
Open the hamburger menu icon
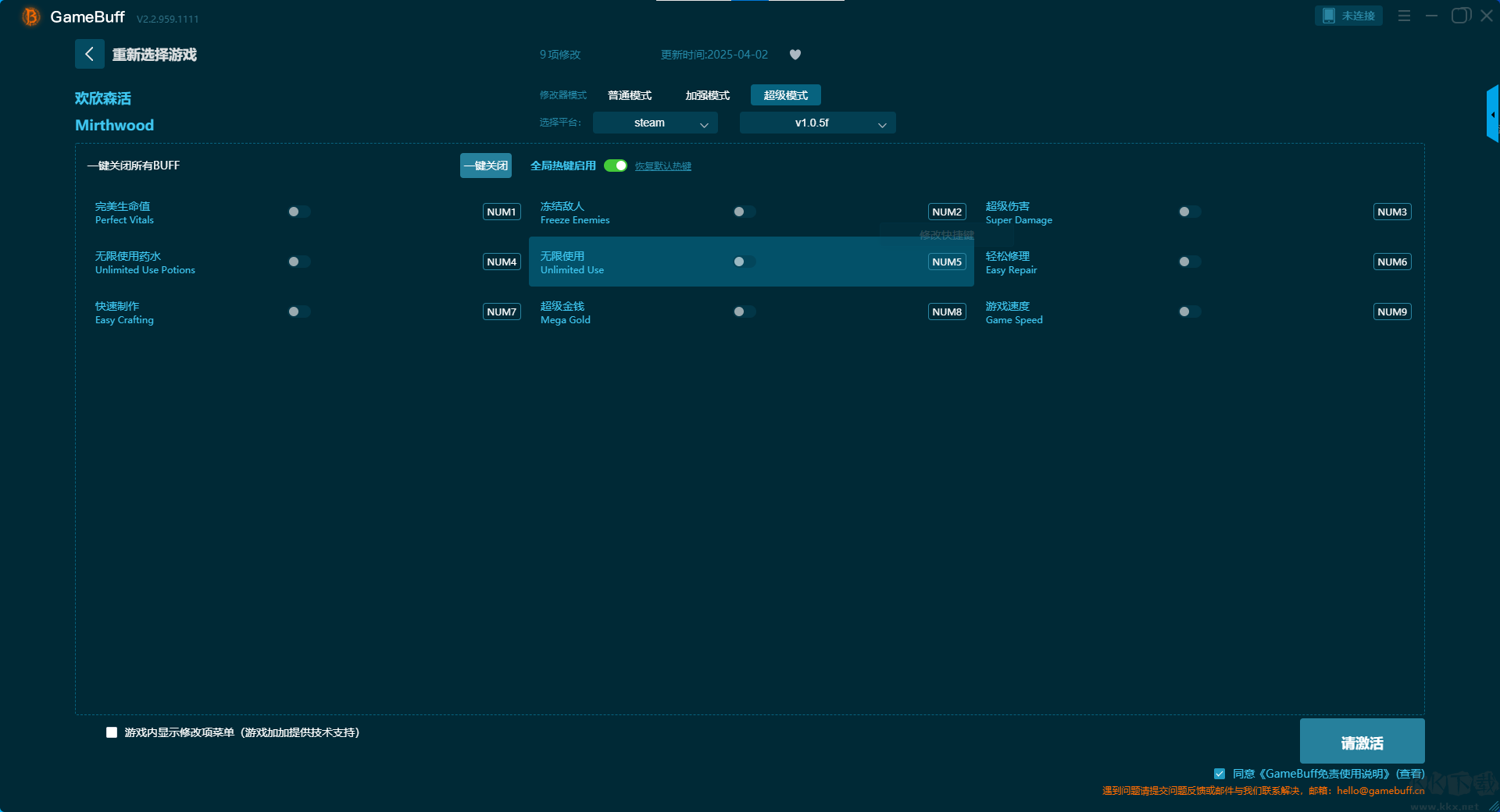tap(1404, 16)
